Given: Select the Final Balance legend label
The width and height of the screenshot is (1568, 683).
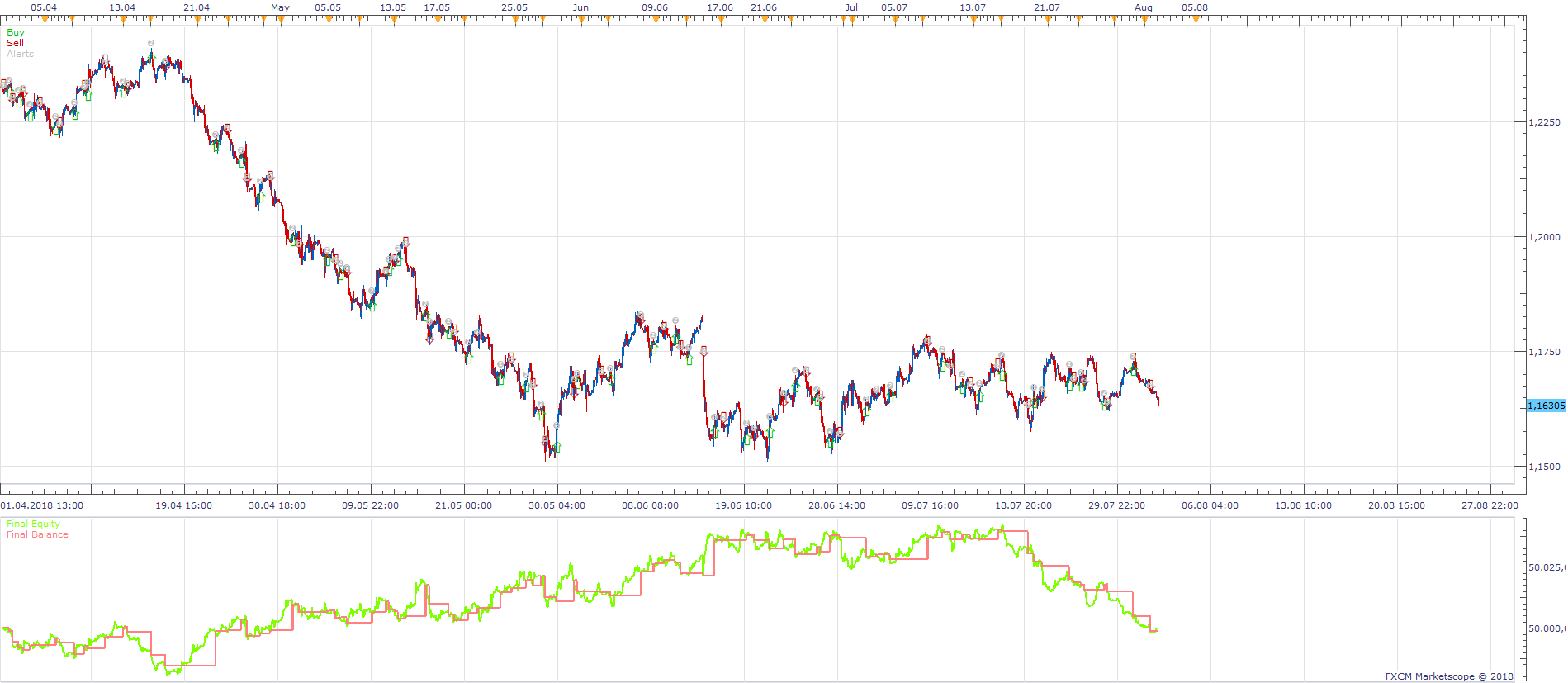Looking at the screenshot, I should [37, 534].
